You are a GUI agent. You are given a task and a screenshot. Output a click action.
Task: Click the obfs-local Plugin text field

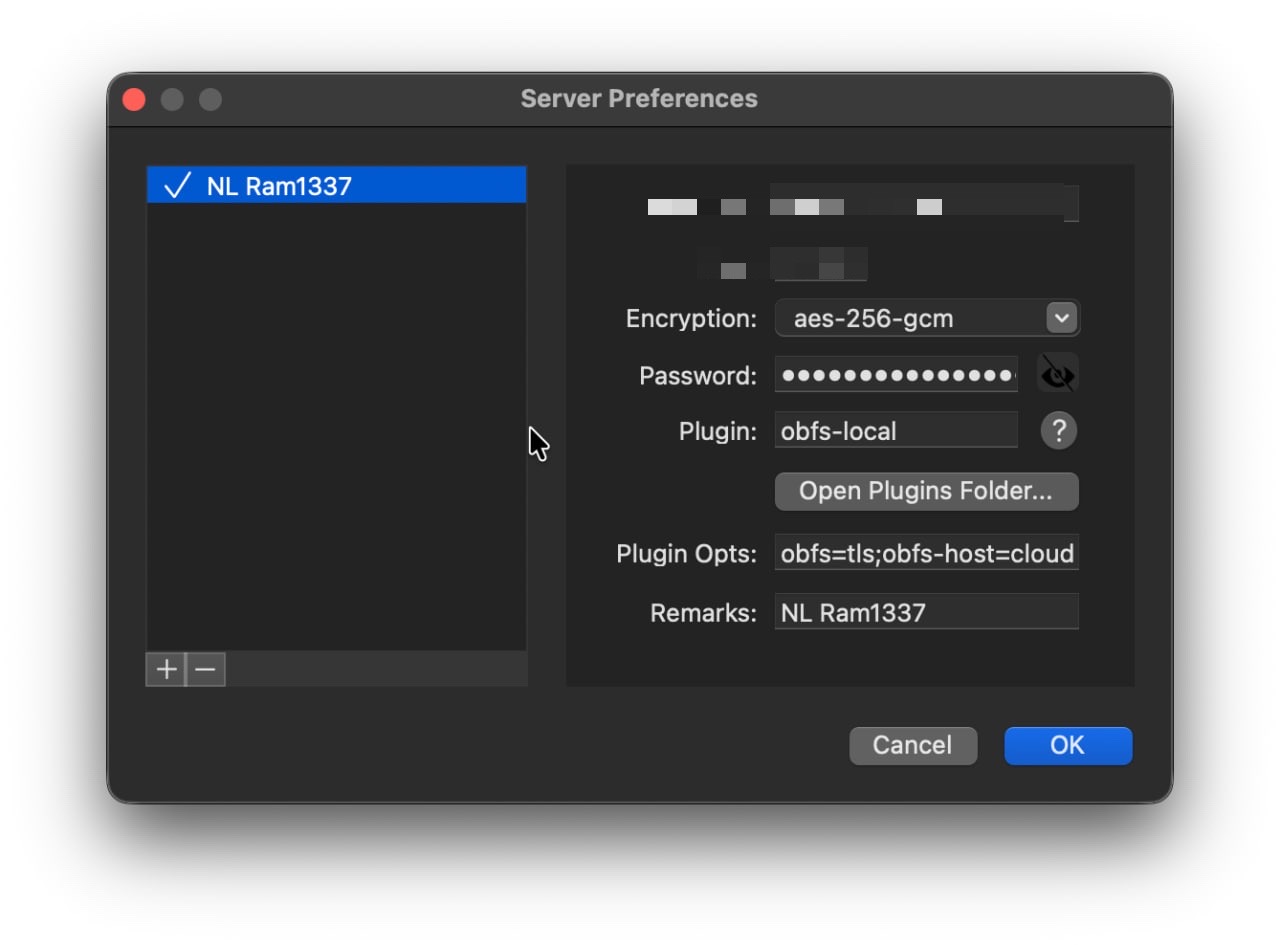pyautogui.click(x=895, y=430)
